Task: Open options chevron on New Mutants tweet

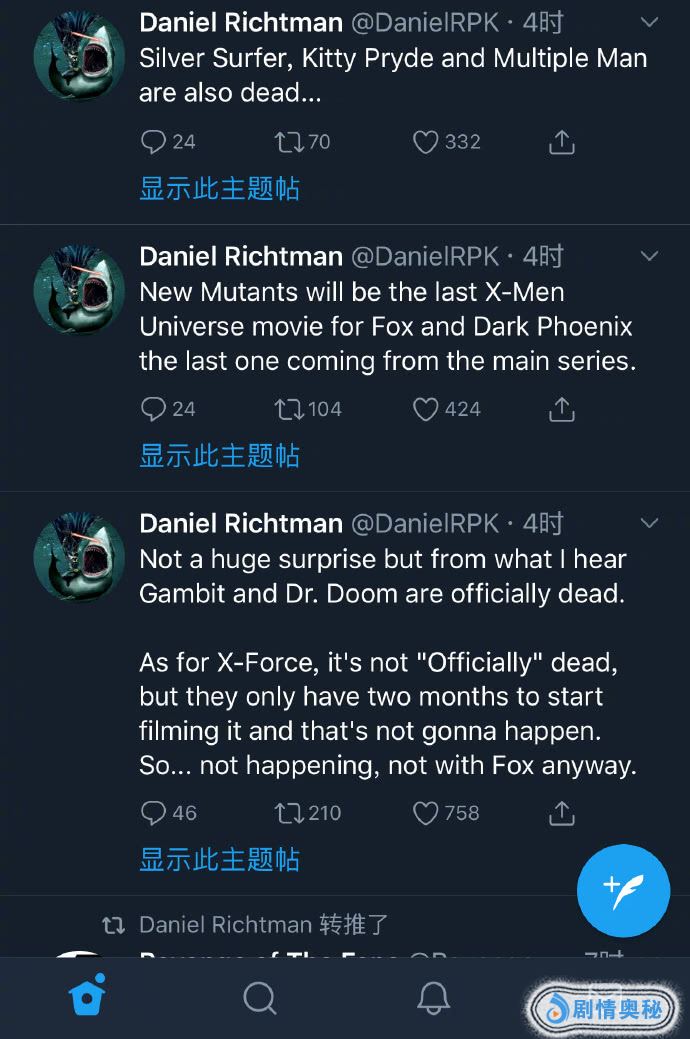Action: click(x=649, y=256)
